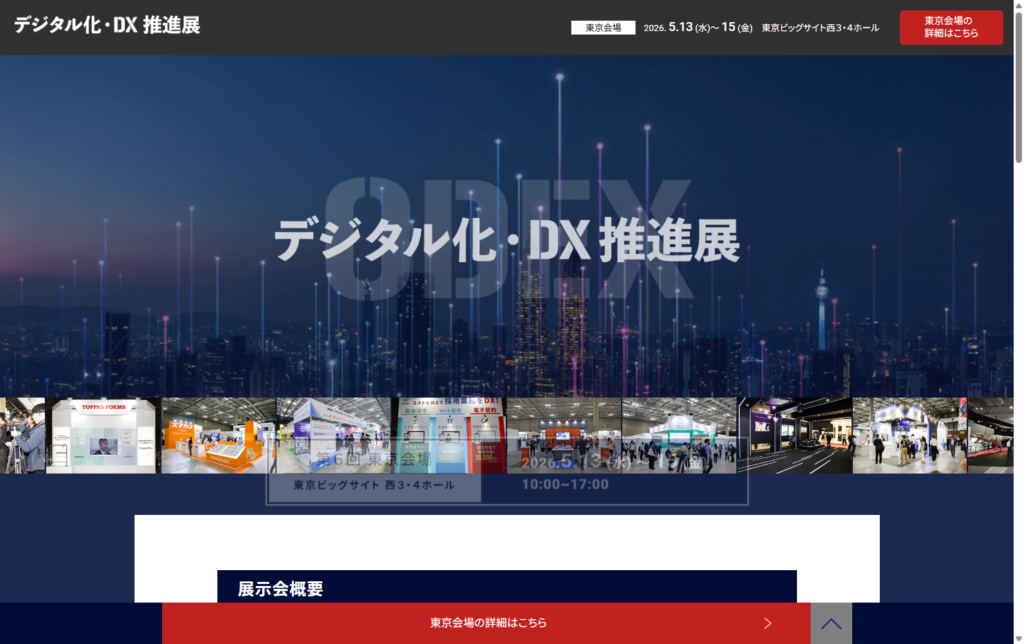The width and height of the screenshot is (1024, 644).
Task: Click the 東京ビッグサイト 西3・4ホール venue box
Action: click(374, 485)
